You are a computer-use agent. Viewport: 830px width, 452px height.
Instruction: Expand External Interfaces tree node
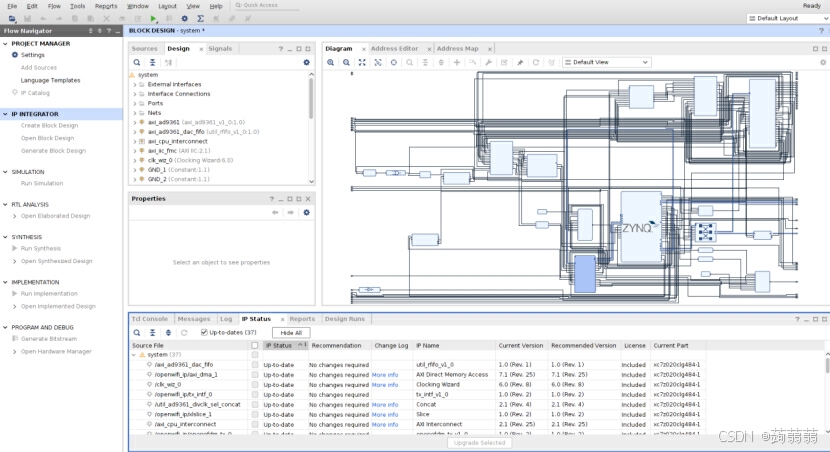coord(135,85)
